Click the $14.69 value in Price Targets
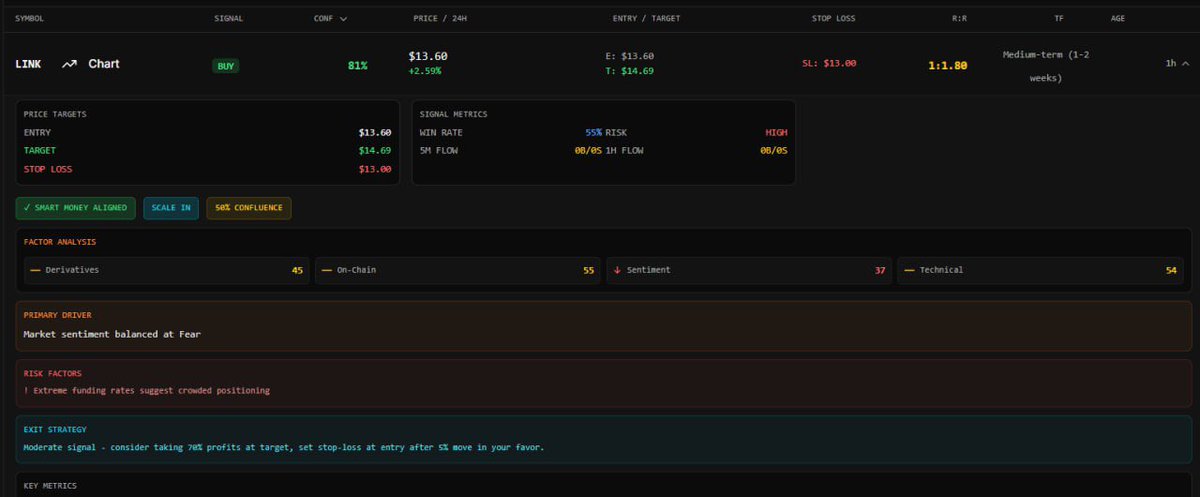1200x497 pixels. coord(375,151)
